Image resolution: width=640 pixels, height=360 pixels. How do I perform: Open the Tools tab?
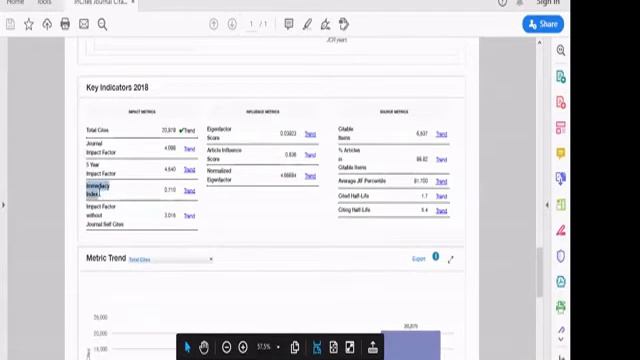(44, 2)
